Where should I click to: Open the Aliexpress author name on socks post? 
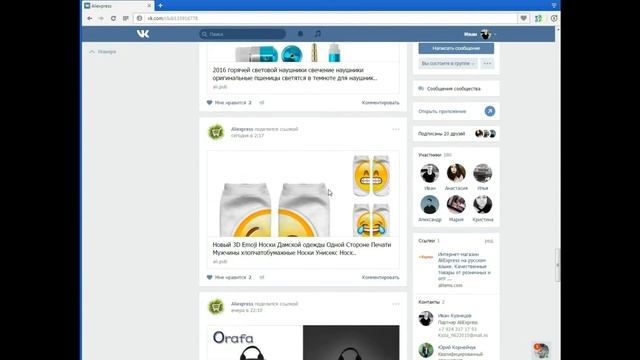pyautogui.click(x=242, y=129)
